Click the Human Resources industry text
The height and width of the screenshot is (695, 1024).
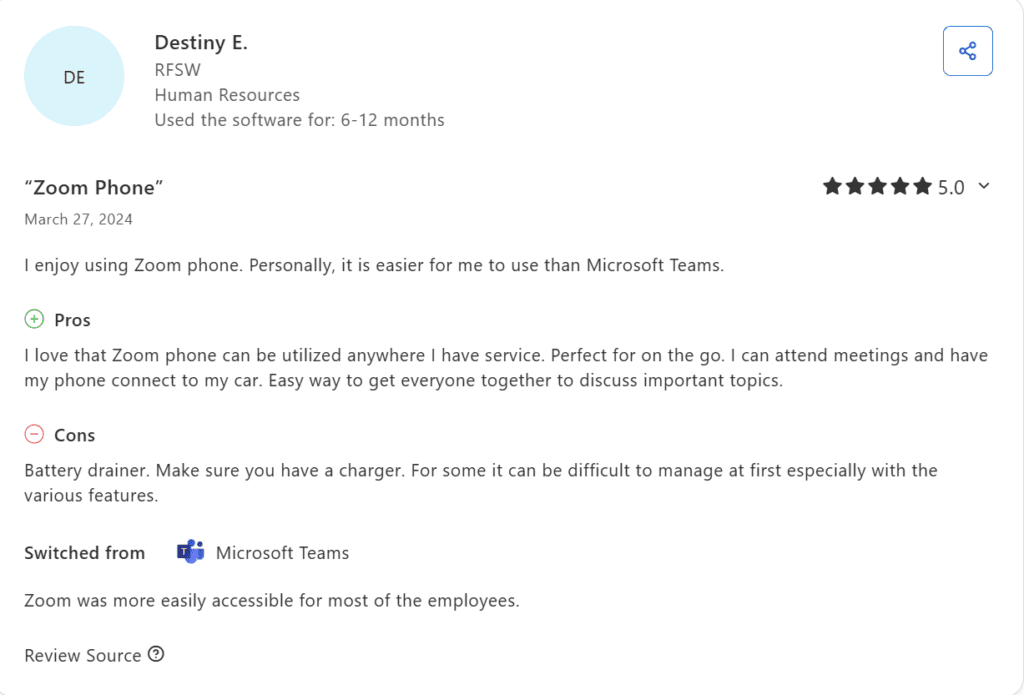pos(227,95)
